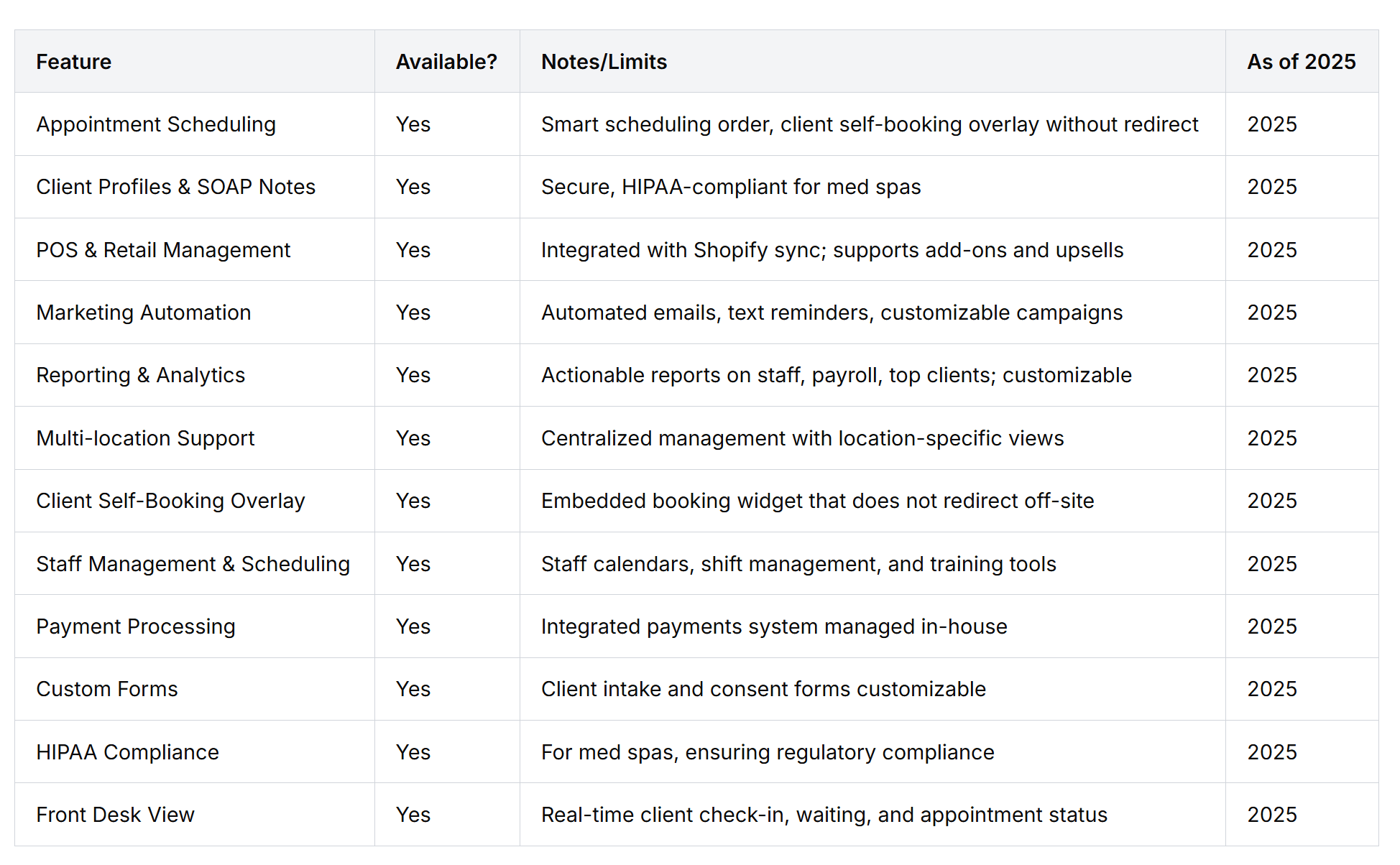Click the Custom Forms feature cell
Viewport: 1400px width, 865px height.
pos(107,689)
